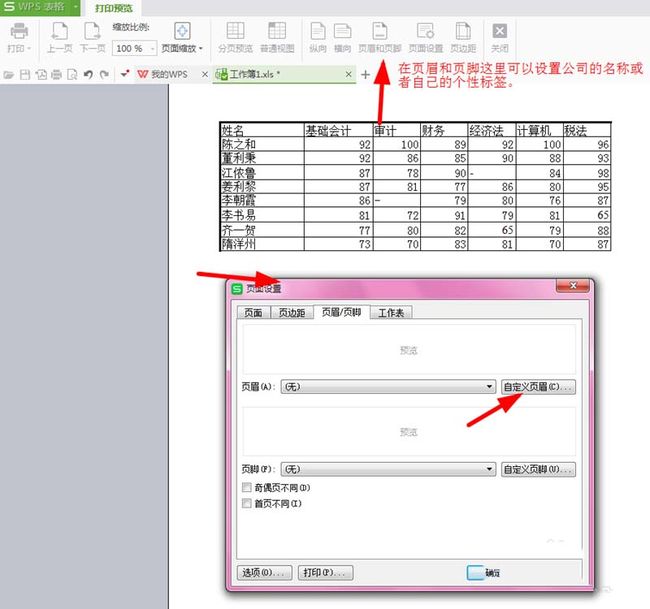The height and width of the screenshot is (609, 650).
Task: Click the table cell 隋洋州
Action: (262, 243)
